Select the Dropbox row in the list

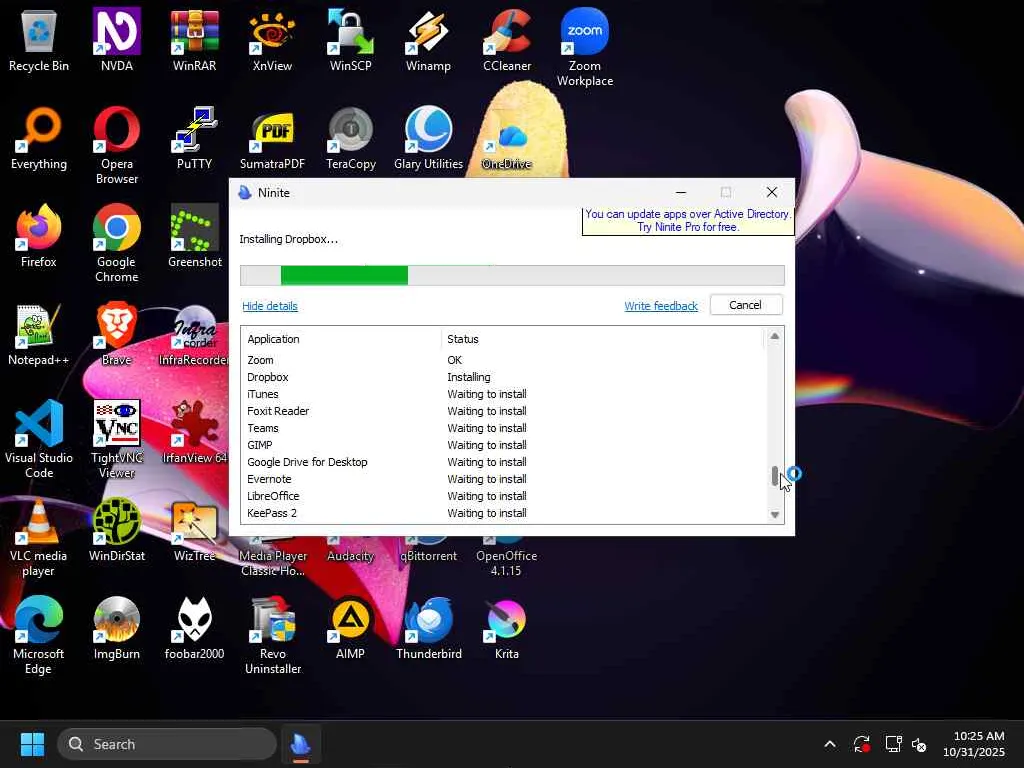pos(503,377)
